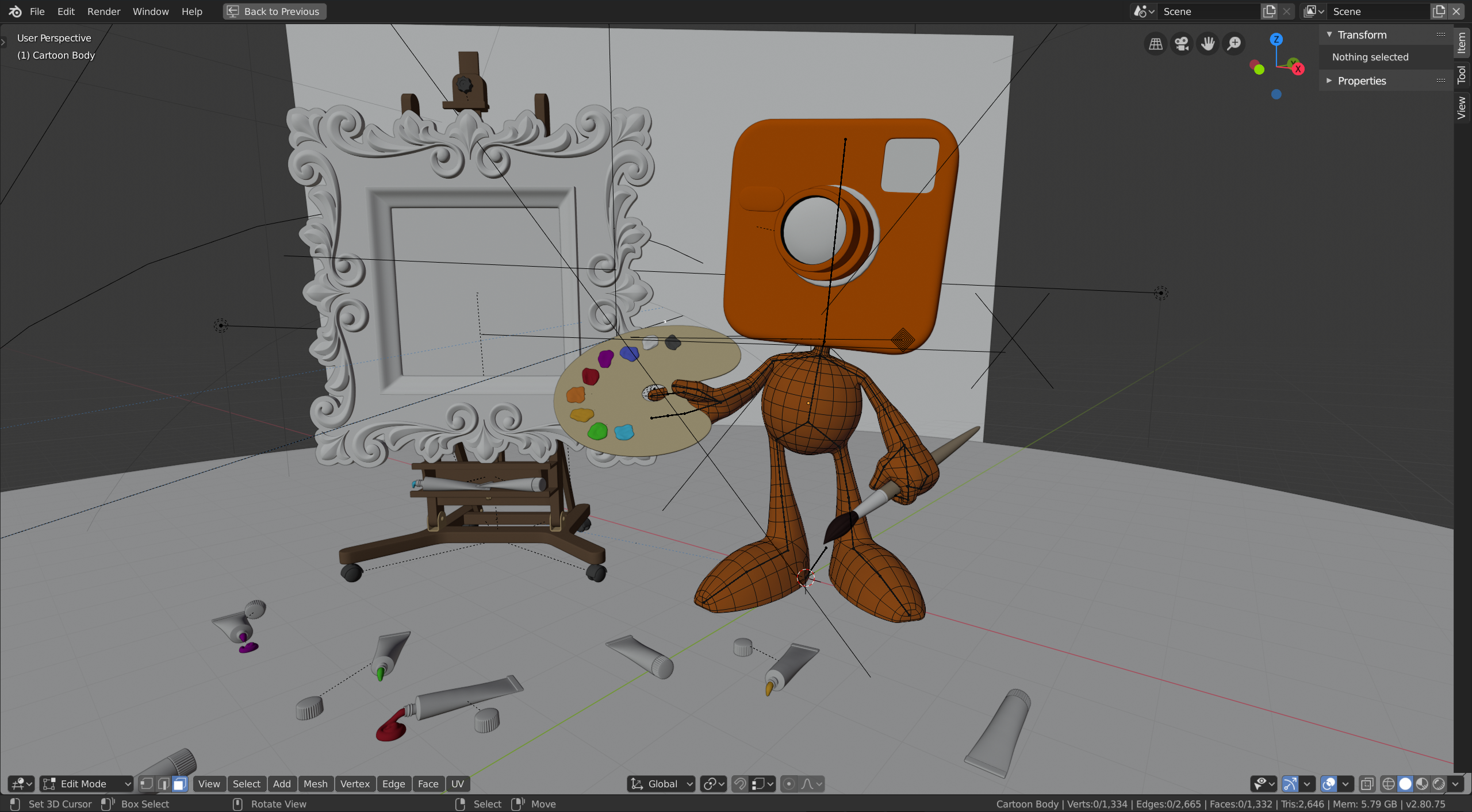This screenshot has height=812, width=1472.
Task: Open the editor type dropdown
Action: (21, 784)
